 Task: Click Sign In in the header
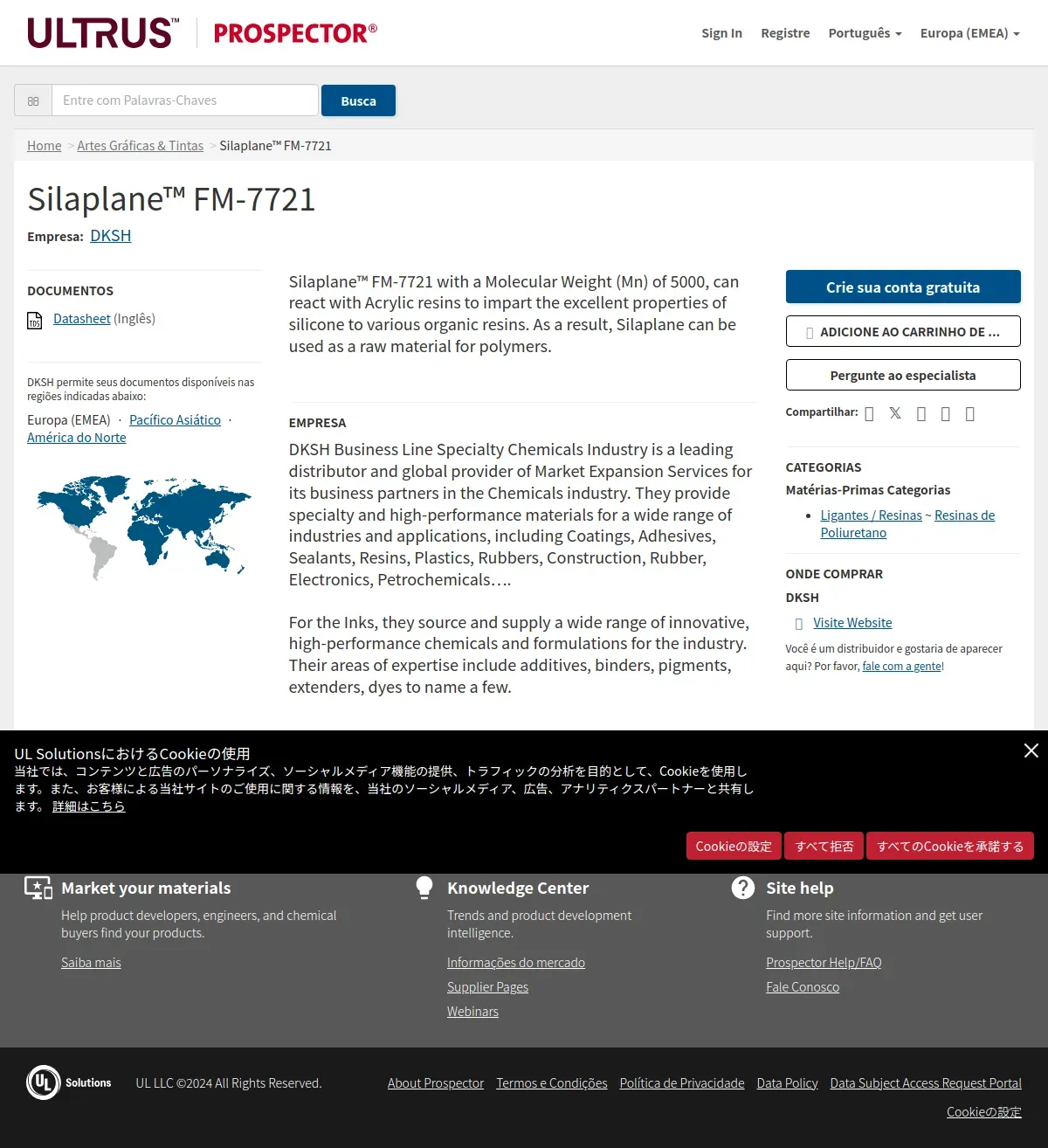click(x=721, y=33)
